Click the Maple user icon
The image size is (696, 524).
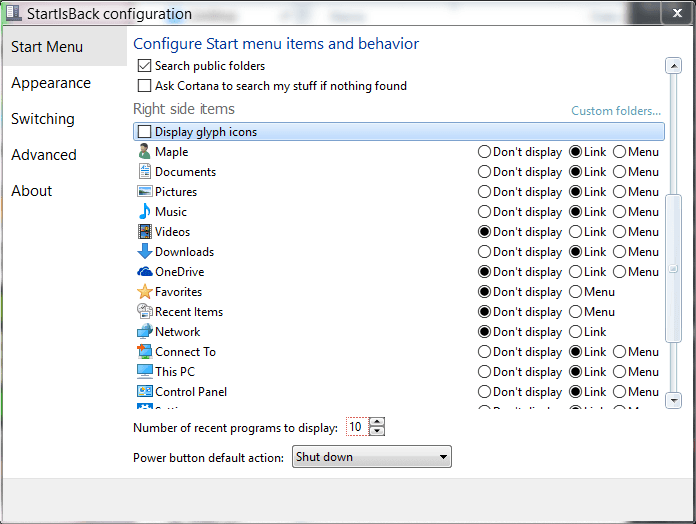point(144,152)
